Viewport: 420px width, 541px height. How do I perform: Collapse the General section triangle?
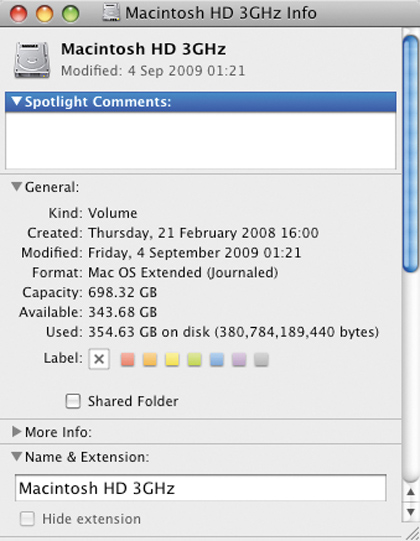pos(16,187)
